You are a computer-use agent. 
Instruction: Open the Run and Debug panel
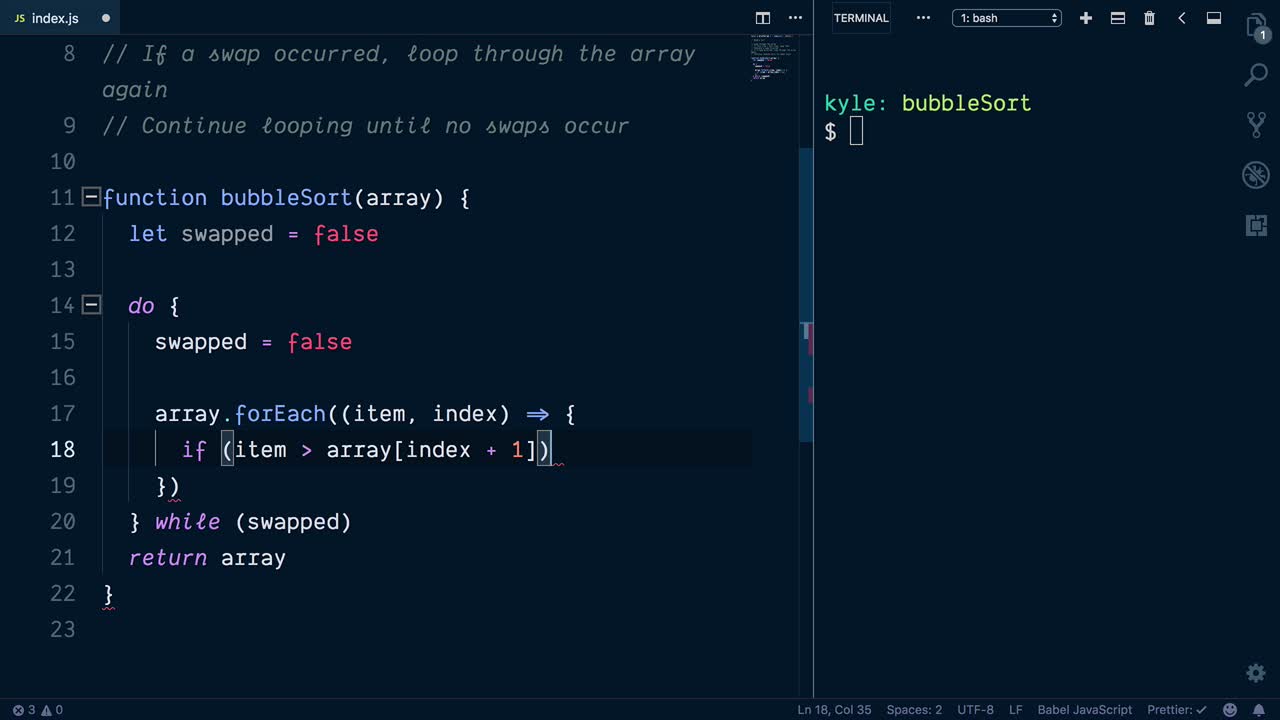click(1256, 175)
